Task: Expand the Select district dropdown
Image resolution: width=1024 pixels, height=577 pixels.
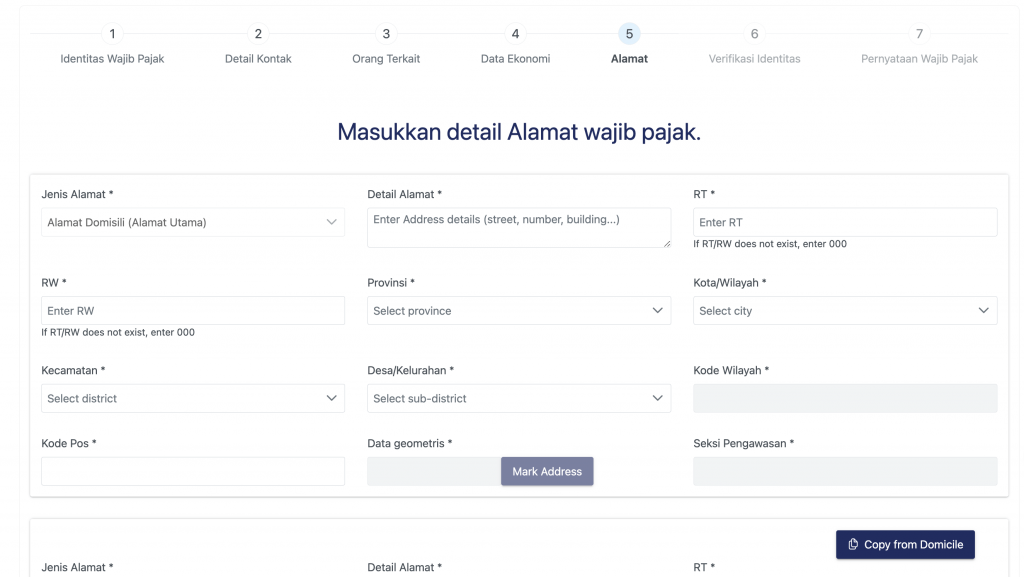Action: pyautogui.click(x=193, y=398)
